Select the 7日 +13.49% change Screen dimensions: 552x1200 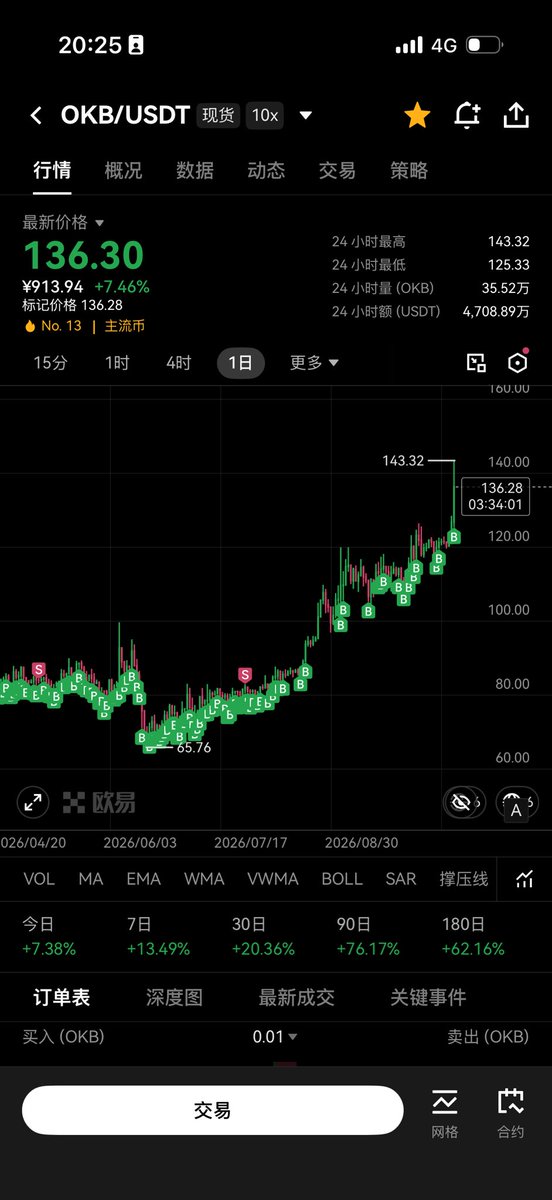160,937
